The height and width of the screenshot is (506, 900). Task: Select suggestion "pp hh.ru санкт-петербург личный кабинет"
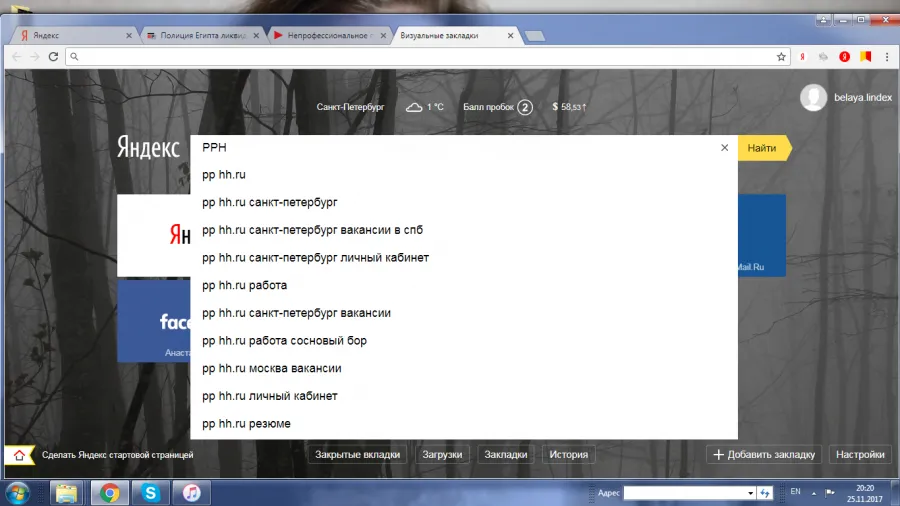[464, 258]
